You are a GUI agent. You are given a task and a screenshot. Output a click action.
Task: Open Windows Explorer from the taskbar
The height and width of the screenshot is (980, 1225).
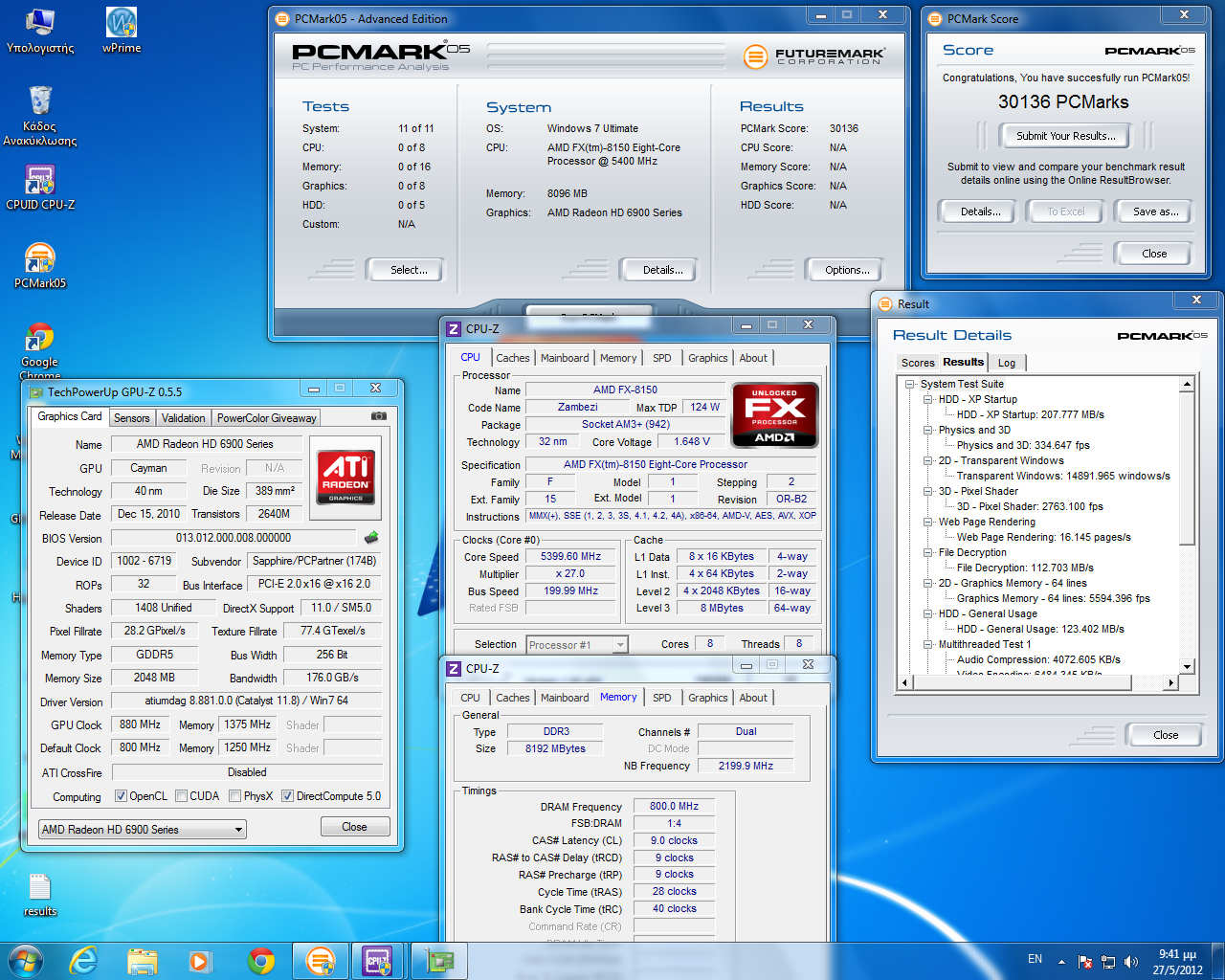click(143, 961)
